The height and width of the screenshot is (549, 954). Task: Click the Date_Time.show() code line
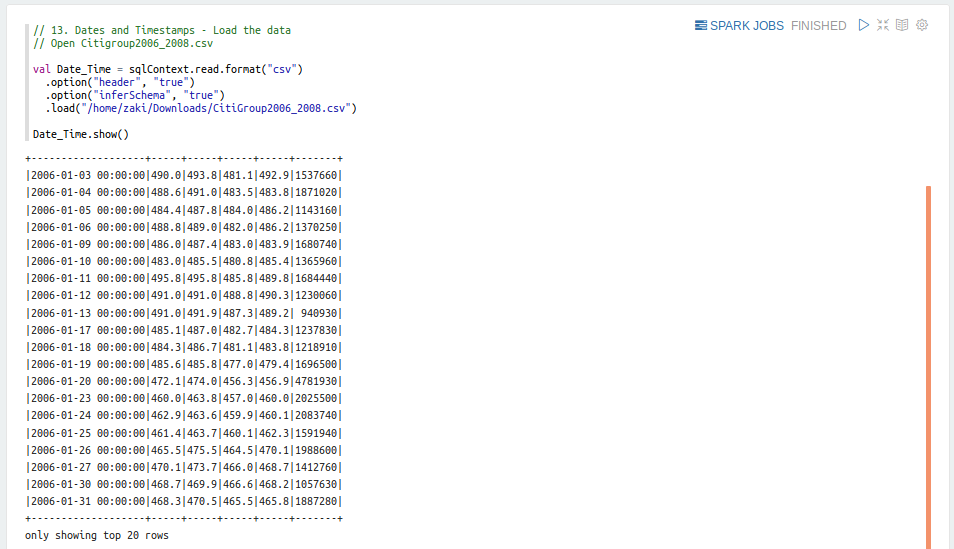pos(81,135)
